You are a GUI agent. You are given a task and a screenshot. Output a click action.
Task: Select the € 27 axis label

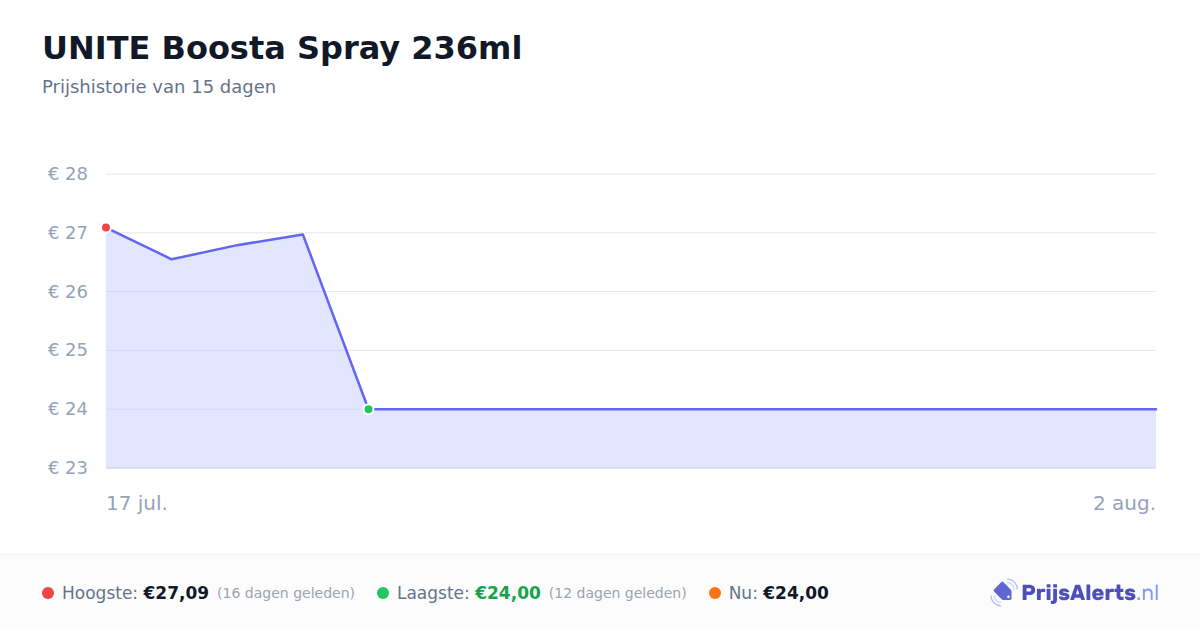tap(68, 233)
